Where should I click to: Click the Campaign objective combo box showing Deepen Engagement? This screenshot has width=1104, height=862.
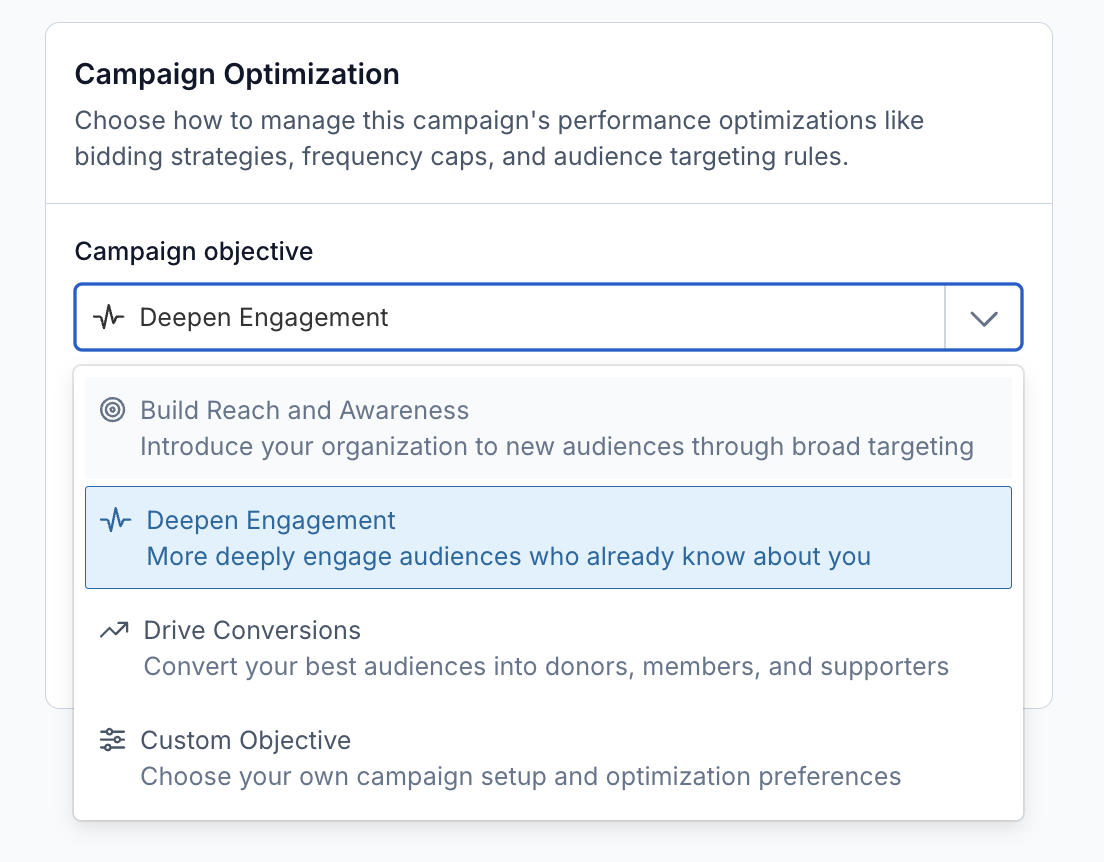tap(548, 318)
